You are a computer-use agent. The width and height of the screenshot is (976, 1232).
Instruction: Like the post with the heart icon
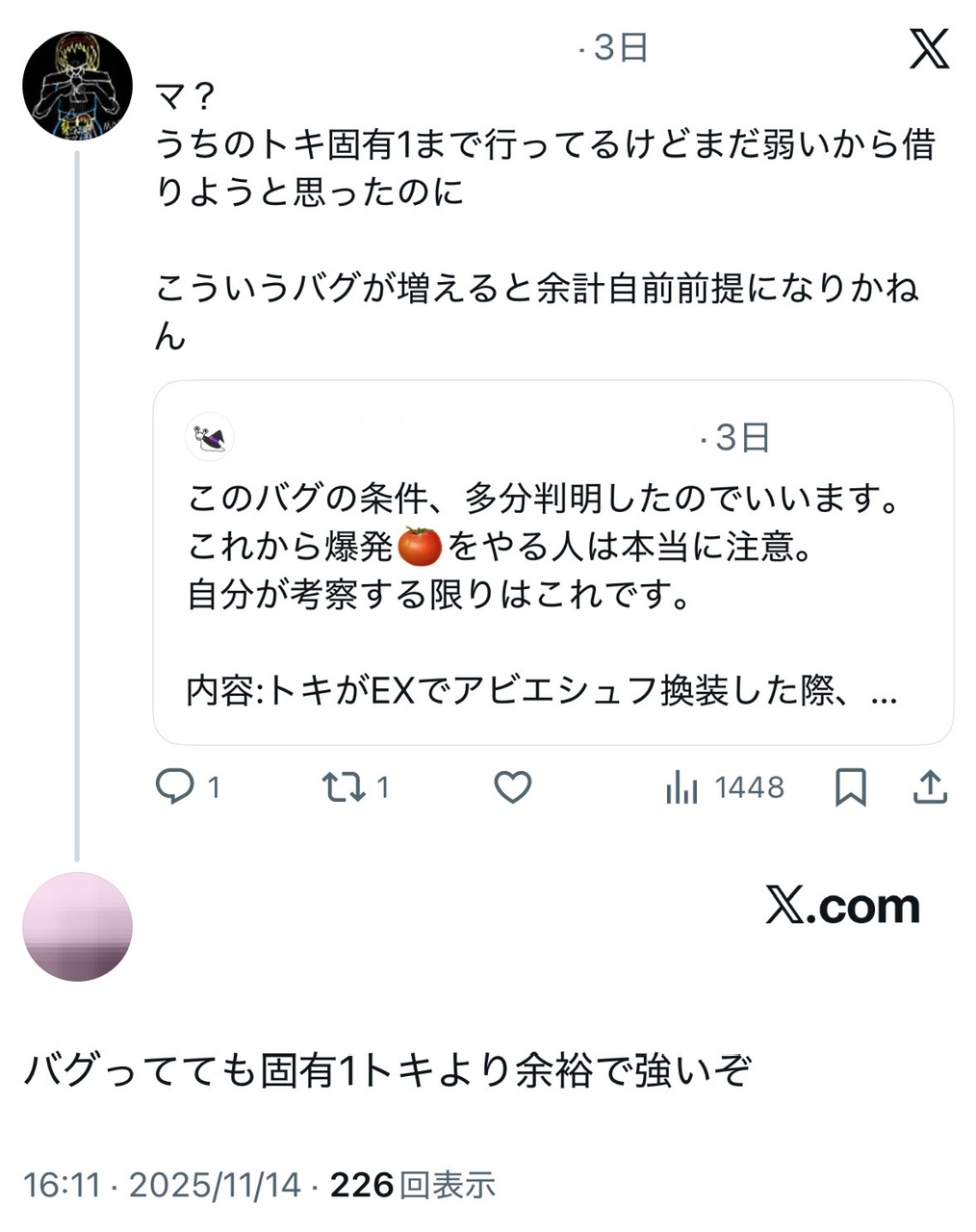click(512, 787)
